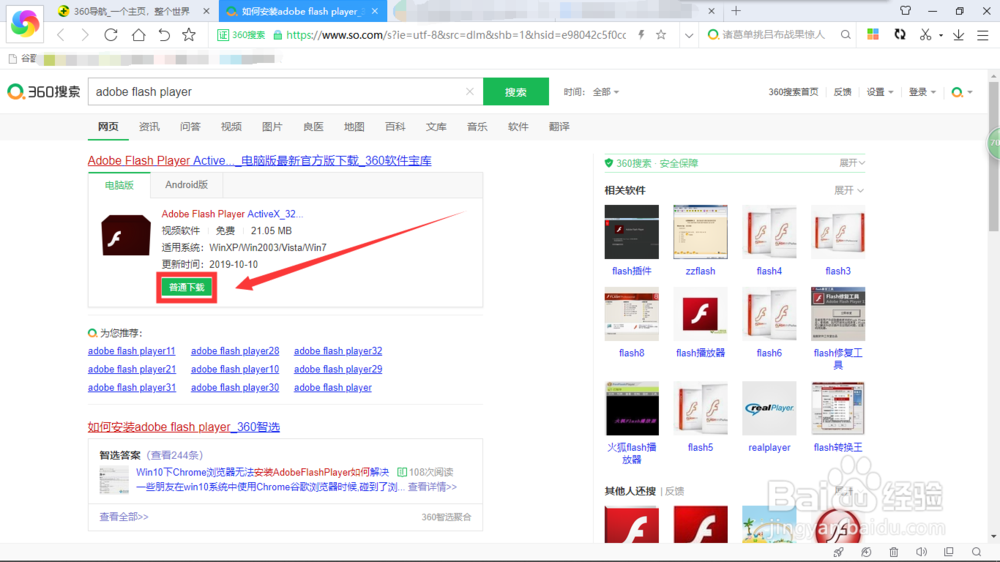Click the undo closed tab icon
This screenshot has height=562, width=1000.
[x=164, y=35]
